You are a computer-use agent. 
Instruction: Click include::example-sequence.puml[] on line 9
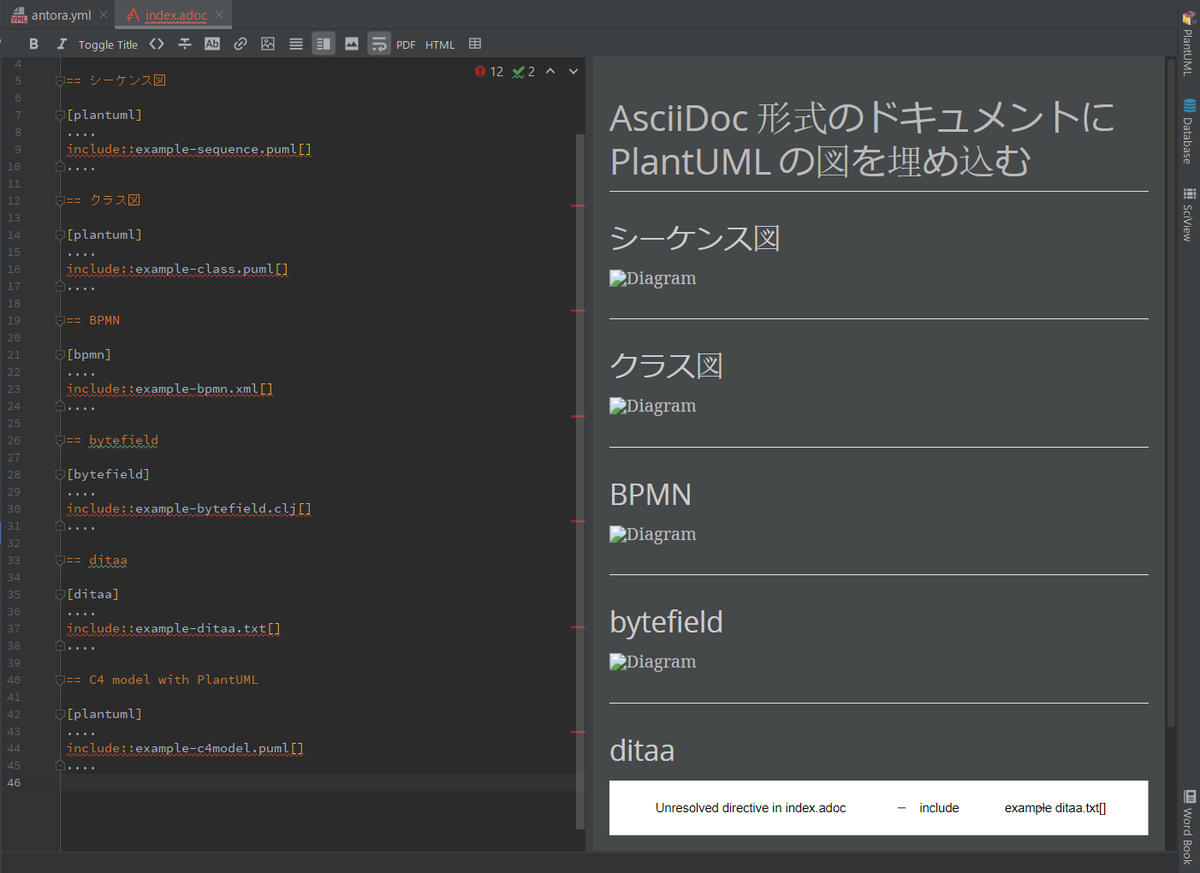(x=189, y=149)
